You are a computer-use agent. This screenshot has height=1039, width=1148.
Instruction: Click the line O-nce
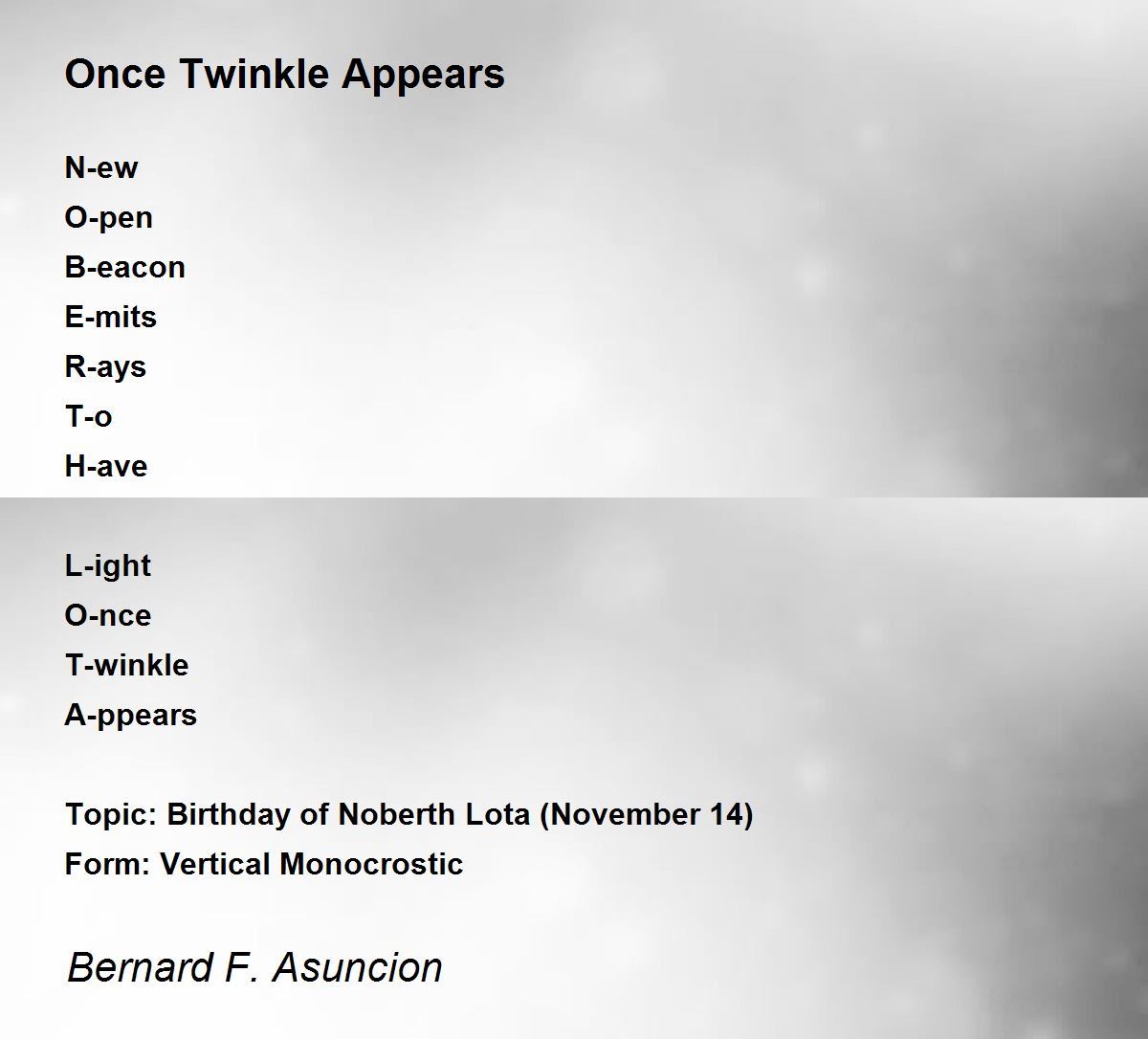tap(108, 616)
